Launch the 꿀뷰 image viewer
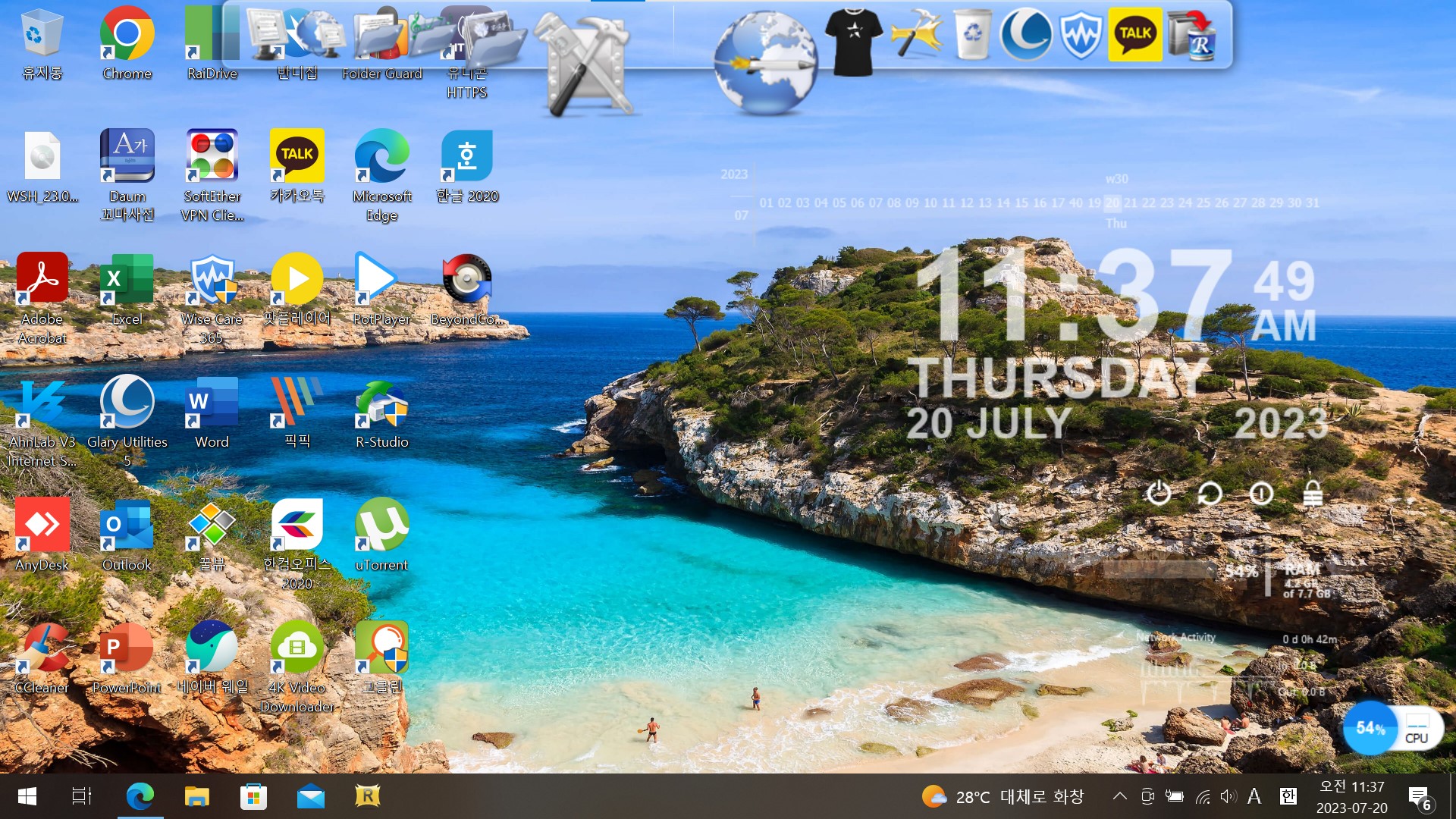Image resolution: width=1456 pixels, height=819 pixels. tap(212, 534)
